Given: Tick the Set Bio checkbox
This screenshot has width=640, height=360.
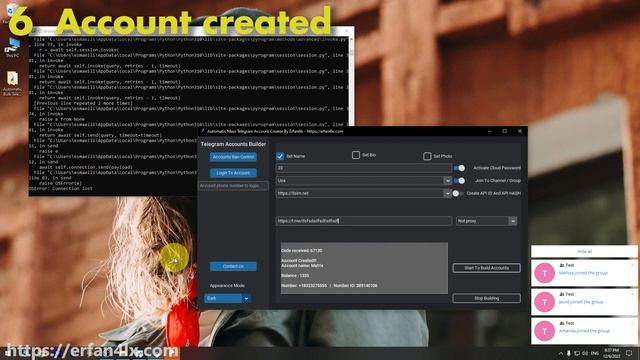Looking at the screenshot, I should point(356,155).
